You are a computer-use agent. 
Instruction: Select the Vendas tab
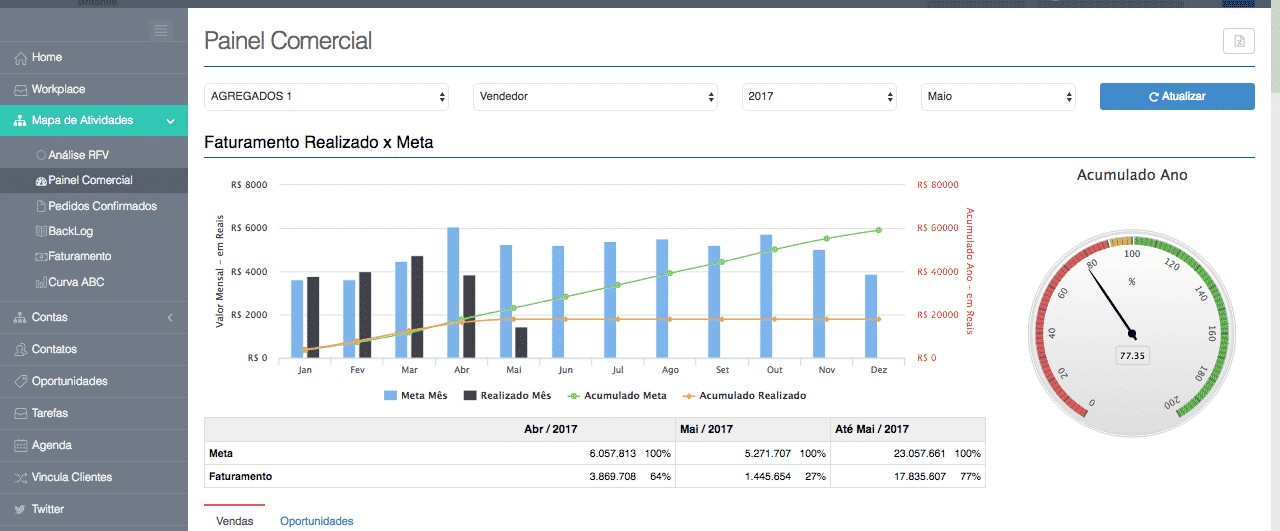[234, 521]
